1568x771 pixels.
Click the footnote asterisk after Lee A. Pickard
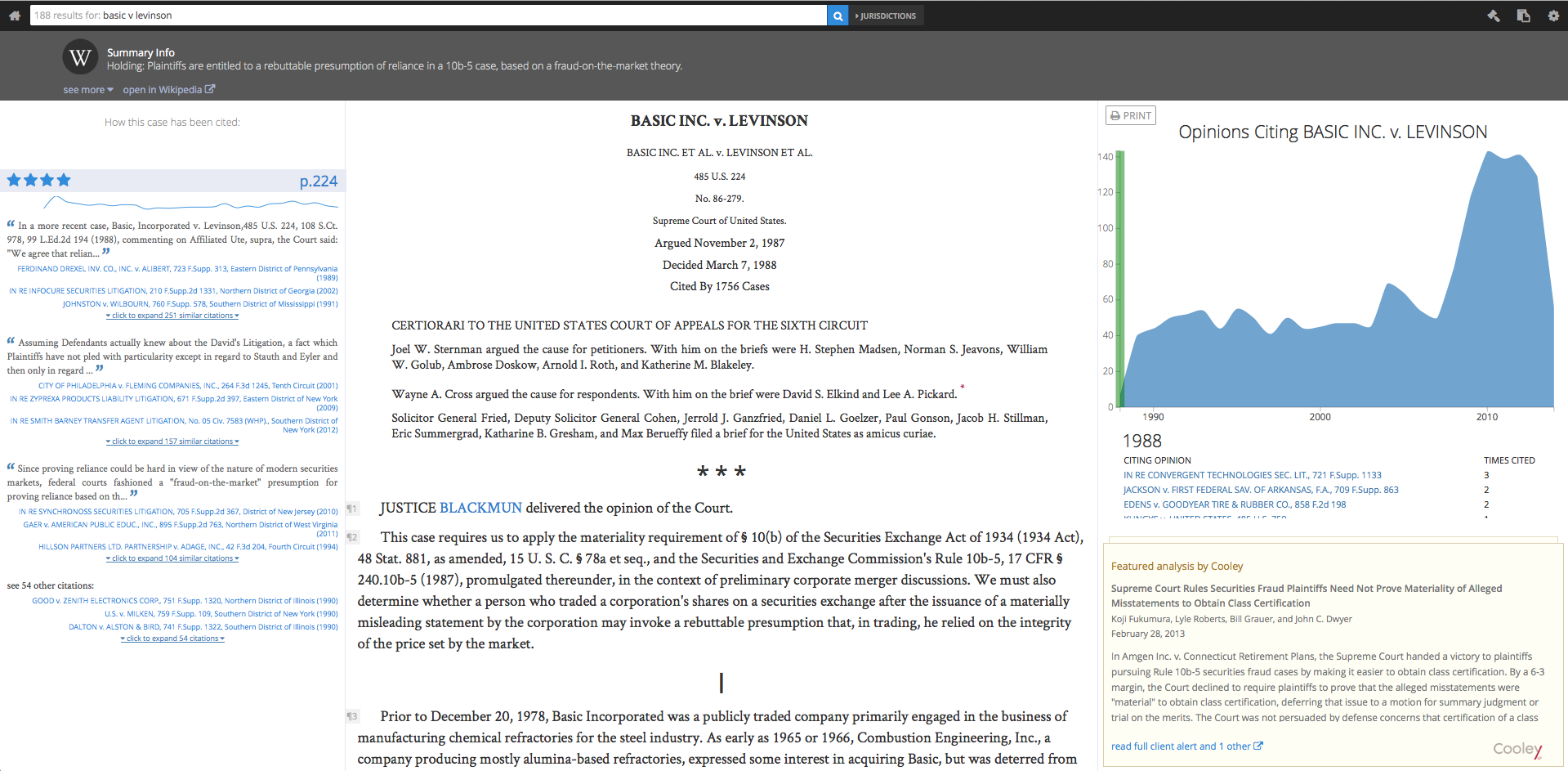pyautogui.click(x=963, y=387)
